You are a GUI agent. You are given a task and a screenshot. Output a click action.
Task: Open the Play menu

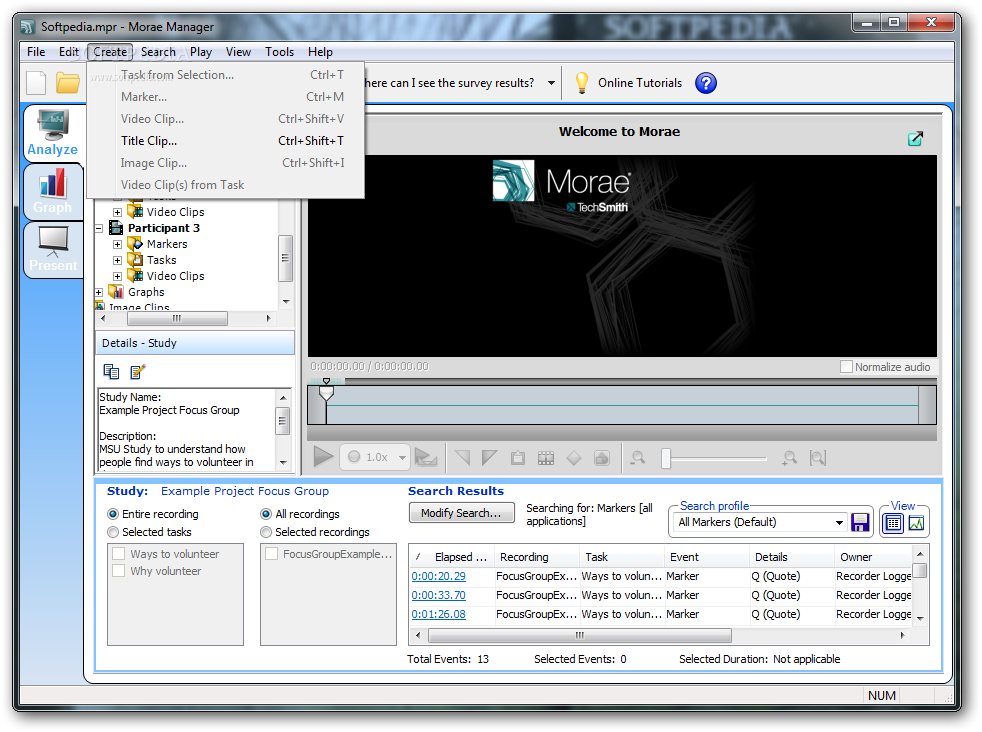201,52
